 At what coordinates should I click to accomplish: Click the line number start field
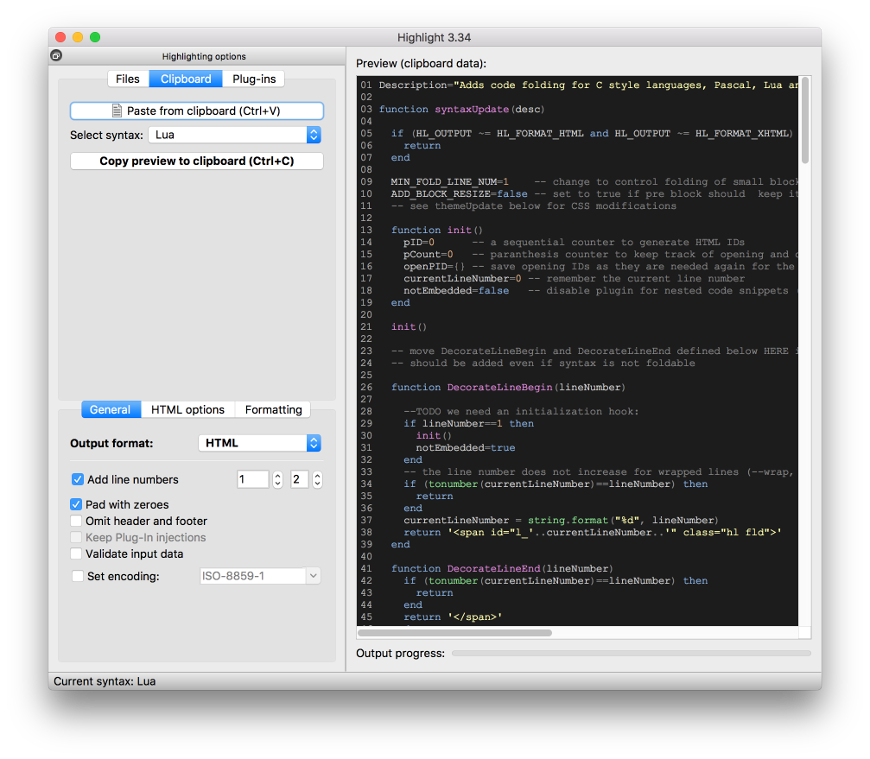coord(253,479)
